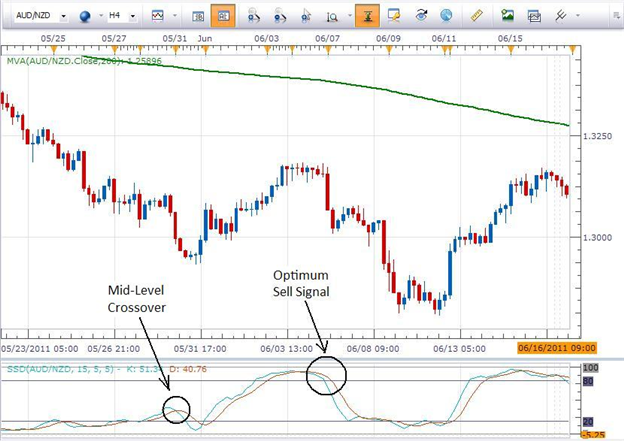Screen dimensions: 624x441
Task: Open the H4 timeframe dropdown
Action: point(133,16)
